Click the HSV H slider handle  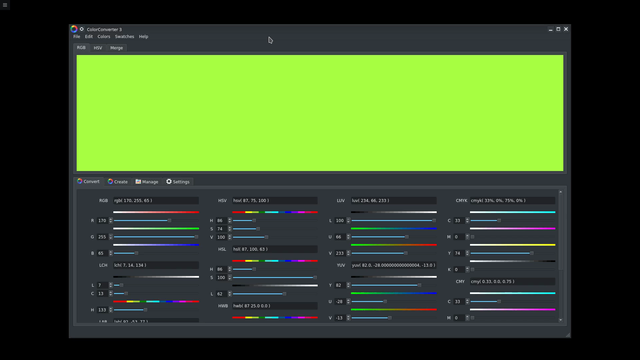254,220
